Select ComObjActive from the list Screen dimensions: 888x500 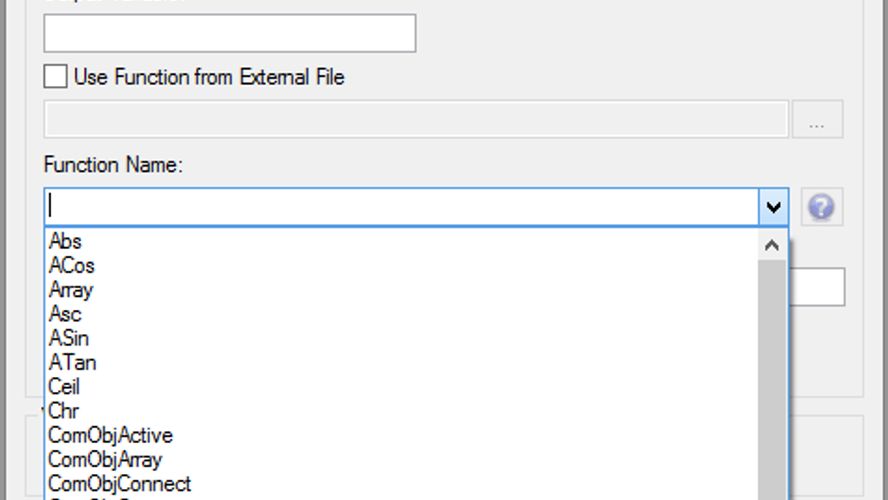110,435
